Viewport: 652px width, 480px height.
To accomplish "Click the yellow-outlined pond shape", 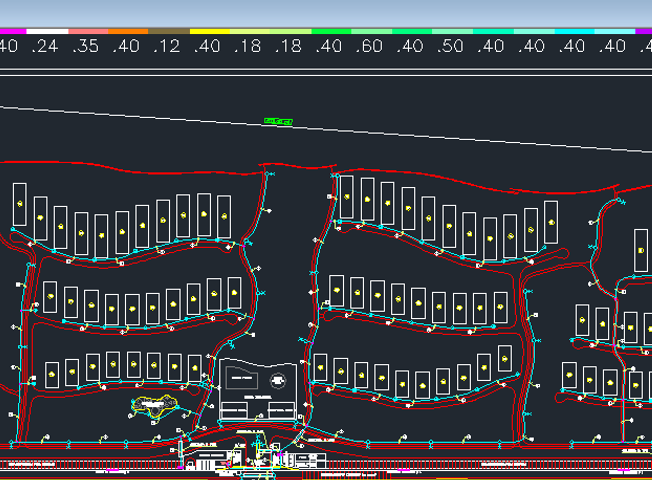I will coord(154,406).
